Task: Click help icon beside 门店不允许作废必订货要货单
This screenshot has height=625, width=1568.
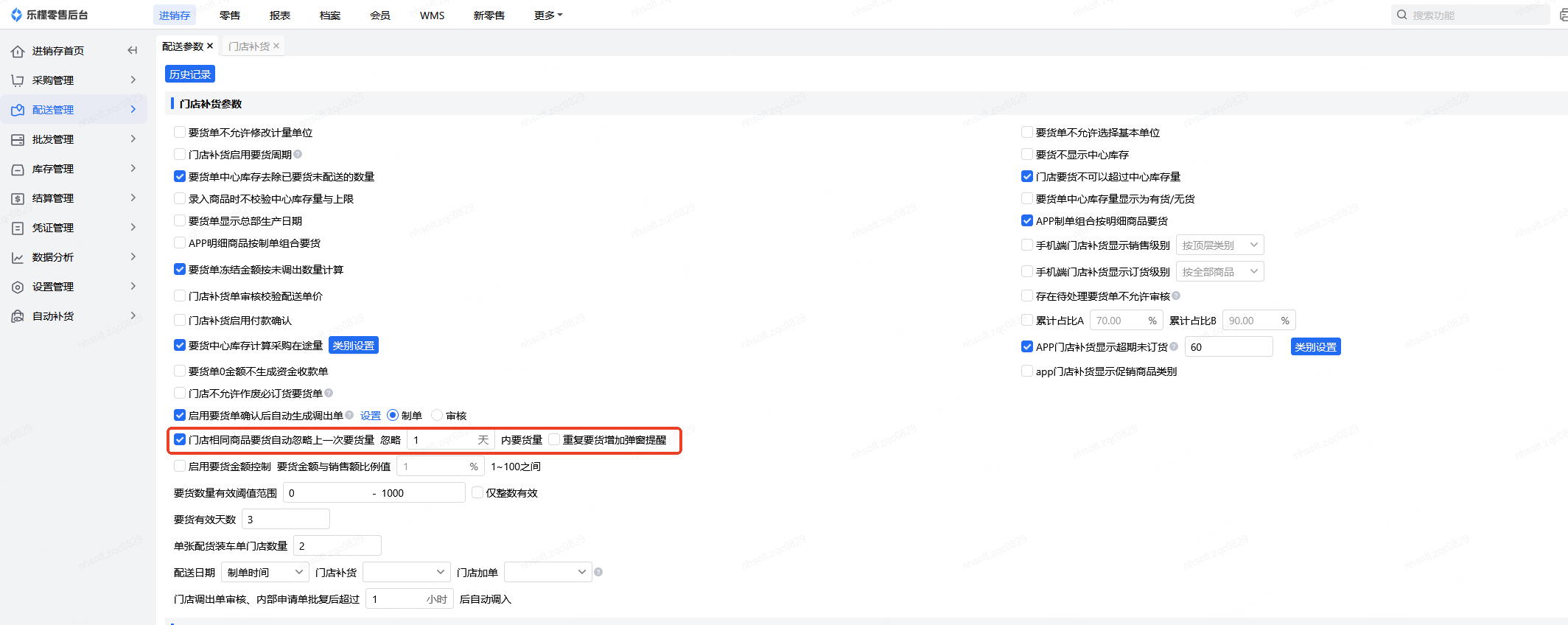Action: click(329, 393)
